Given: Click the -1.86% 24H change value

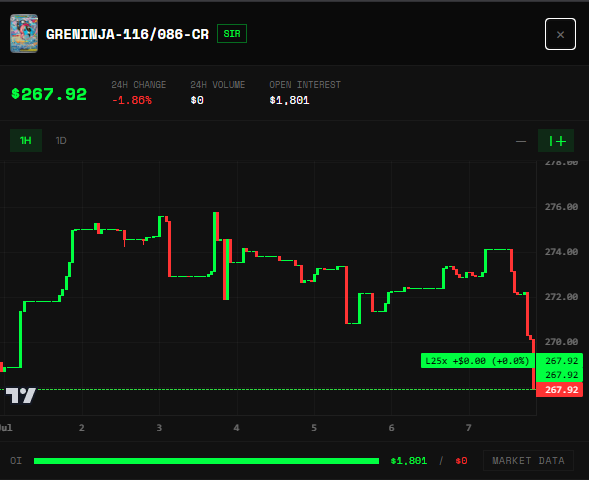Looking at the screenshot, I should point(132,100).
